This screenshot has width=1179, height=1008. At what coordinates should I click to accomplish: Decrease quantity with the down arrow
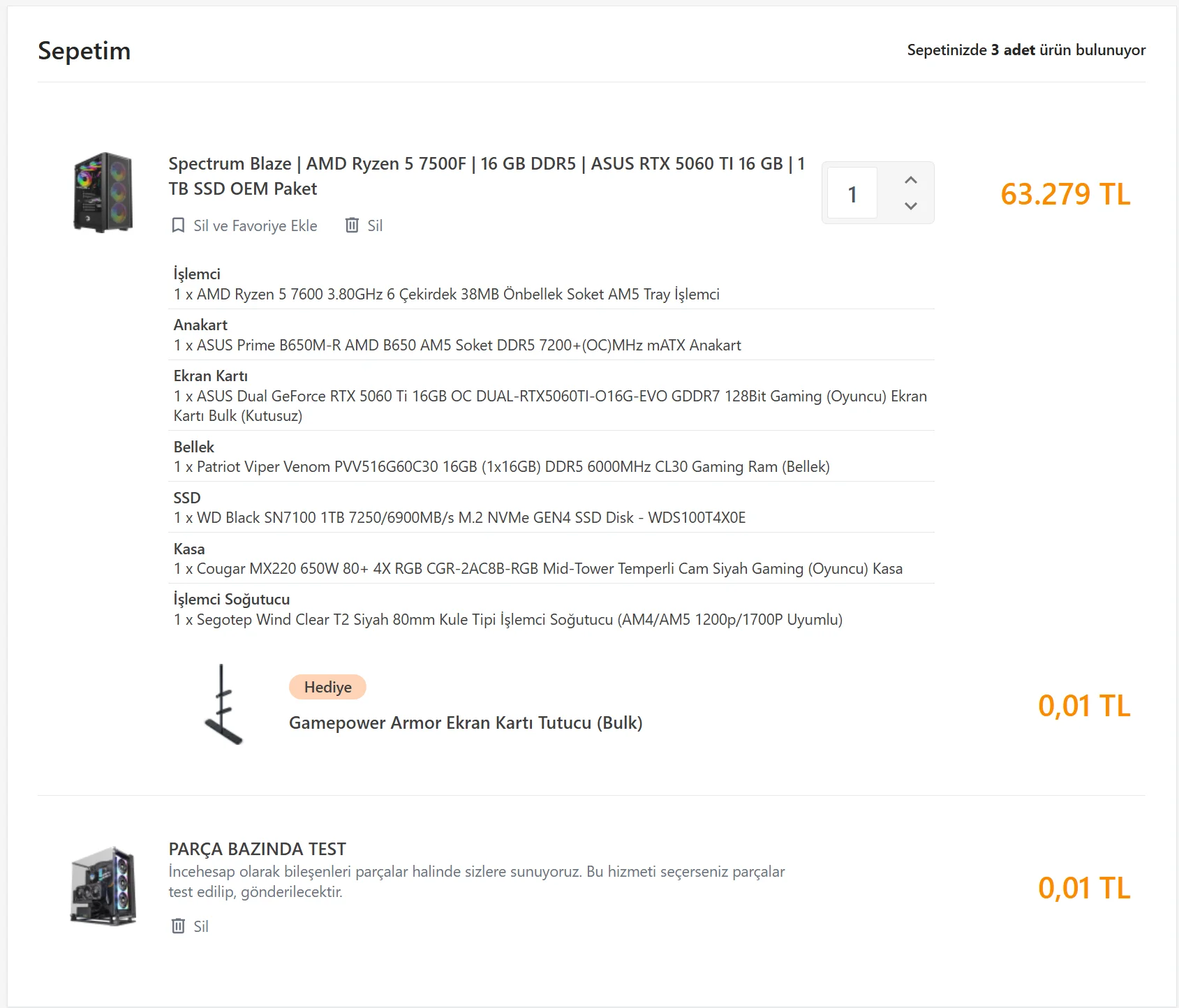coord(910,206)
